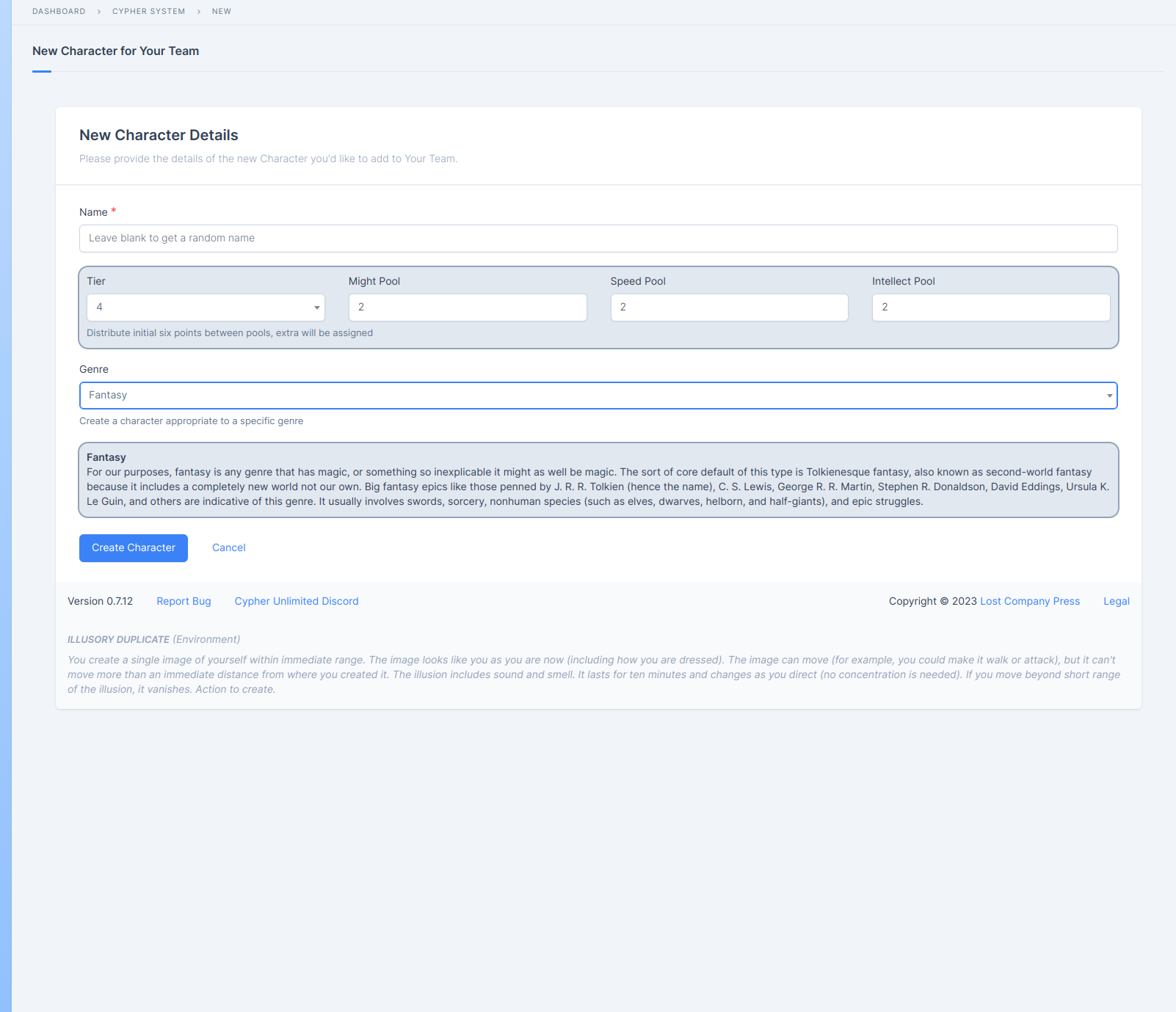
Task: Cancel the new character form
Action: click(228, 548)
